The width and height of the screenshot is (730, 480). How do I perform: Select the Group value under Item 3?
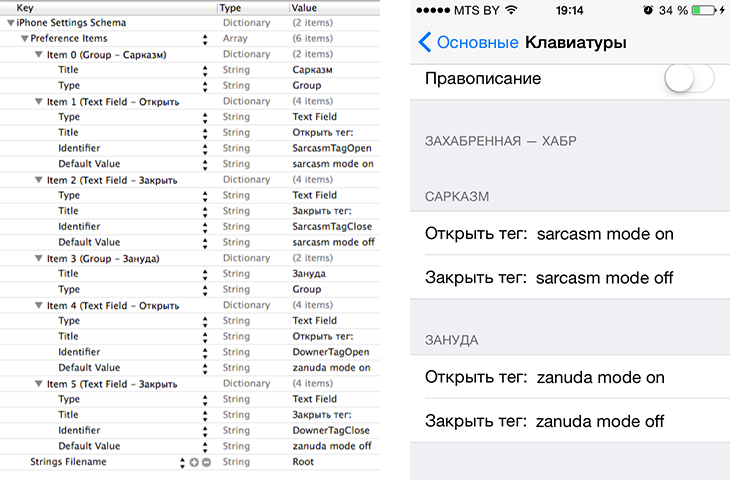(306, 289)
